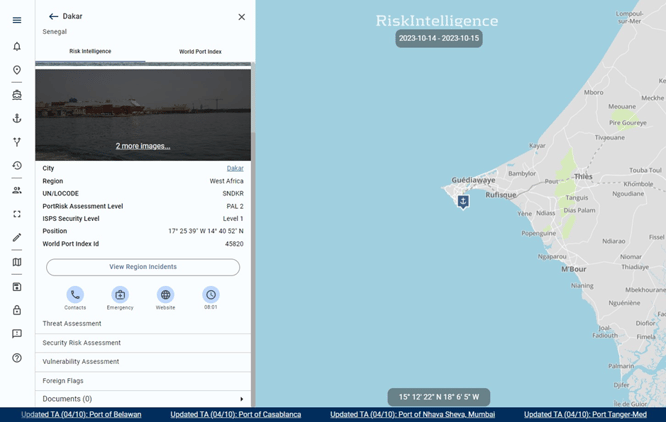The width and height of the screenshot is (666, 422).
Task: Open the Dakar city link
Action: point(235,169)
